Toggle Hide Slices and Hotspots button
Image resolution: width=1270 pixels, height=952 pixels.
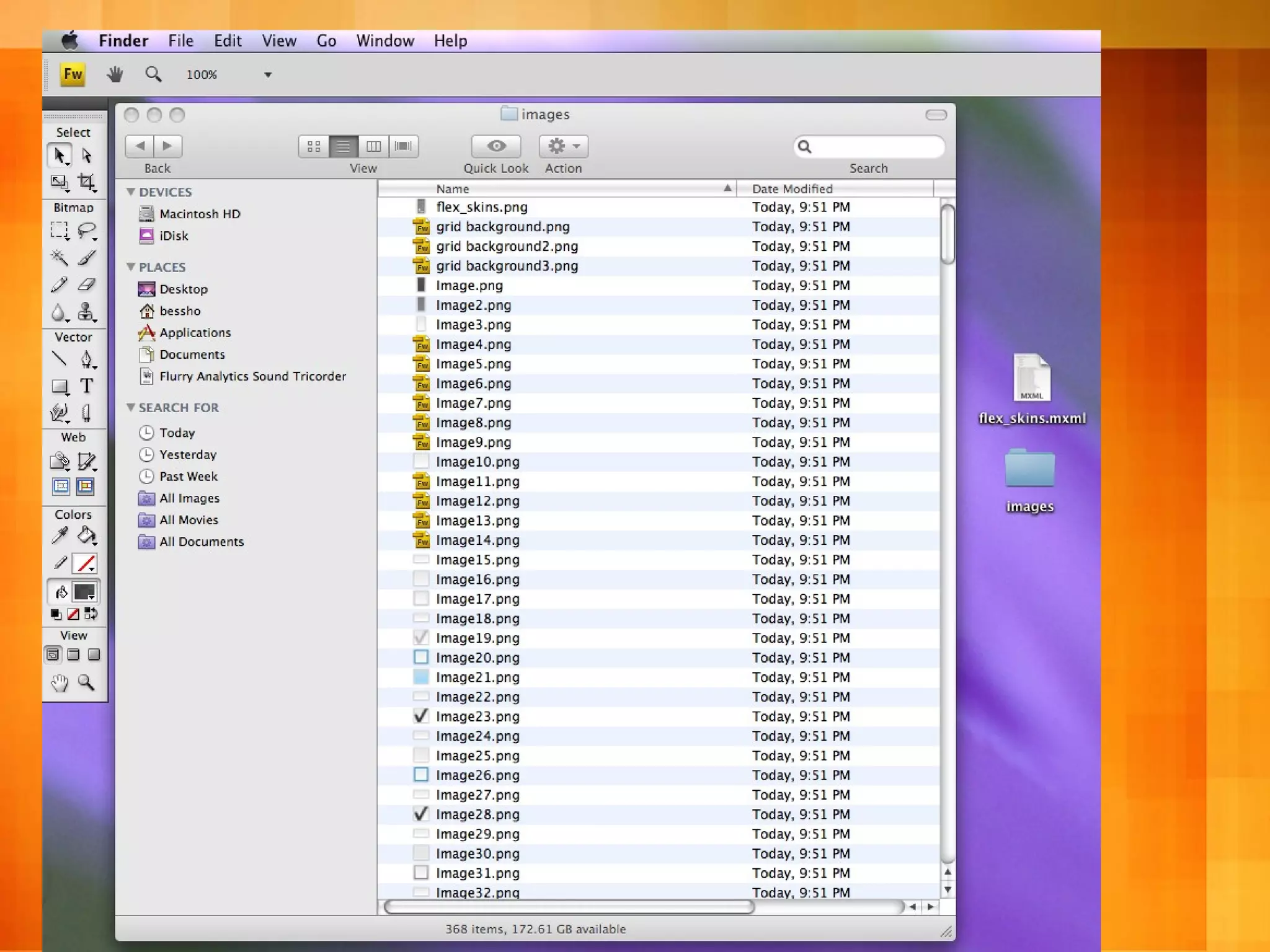(x=61, y=487)
